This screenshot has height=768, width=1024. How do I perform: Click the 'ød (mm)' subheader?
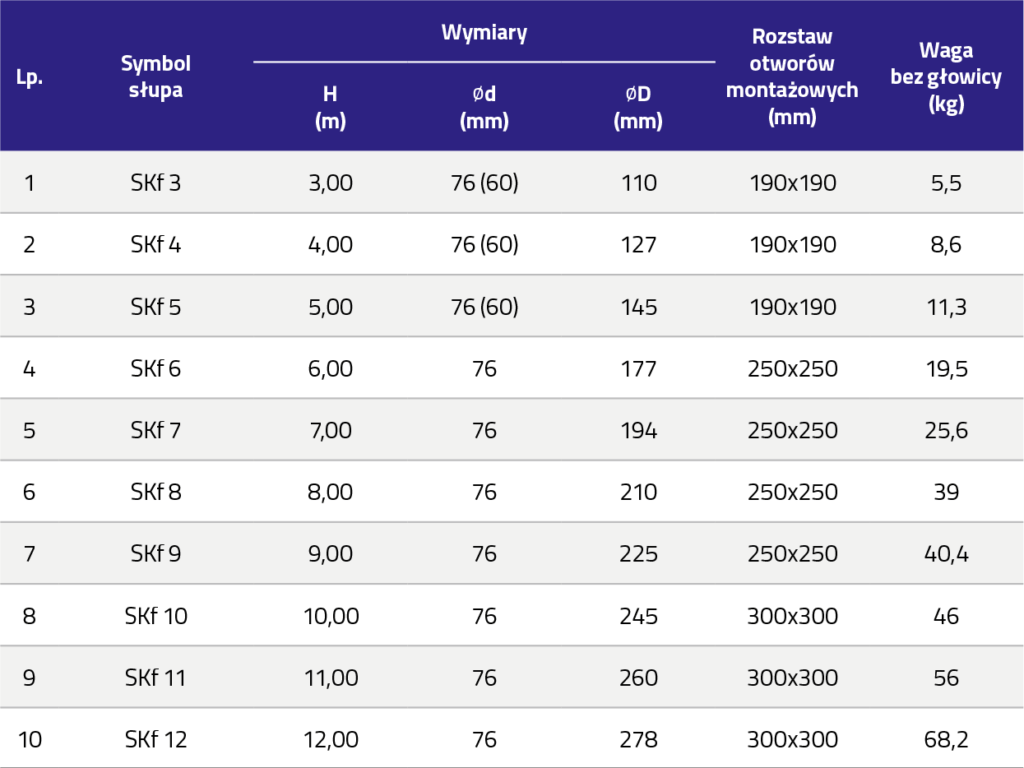(484, 108)
